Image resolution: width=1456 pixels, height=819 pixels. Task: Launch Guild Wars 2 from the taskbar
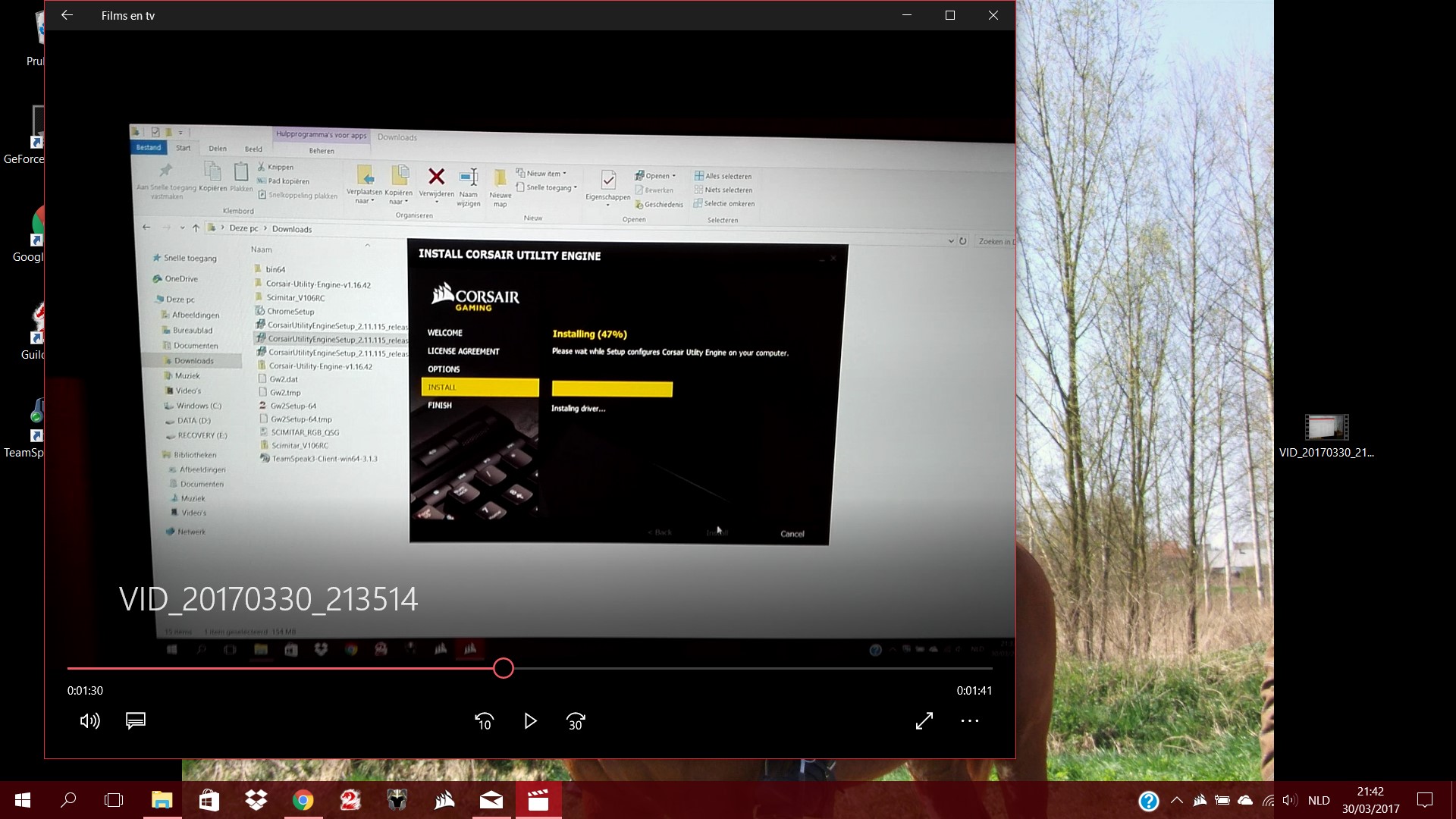pyautogui.click(x=350, y=800)
